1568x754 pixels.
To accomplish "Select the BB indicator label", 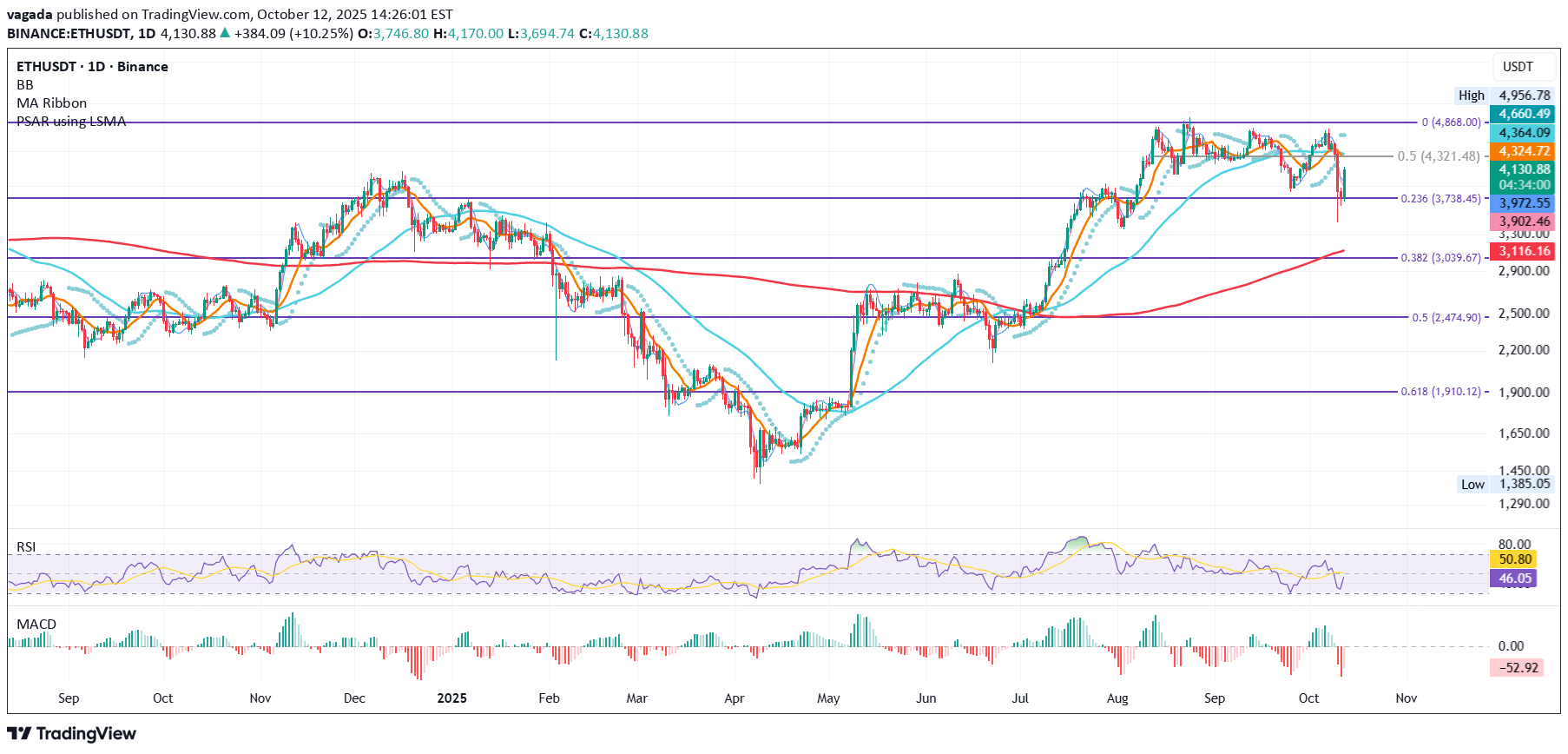I will (x=25, y=85).
